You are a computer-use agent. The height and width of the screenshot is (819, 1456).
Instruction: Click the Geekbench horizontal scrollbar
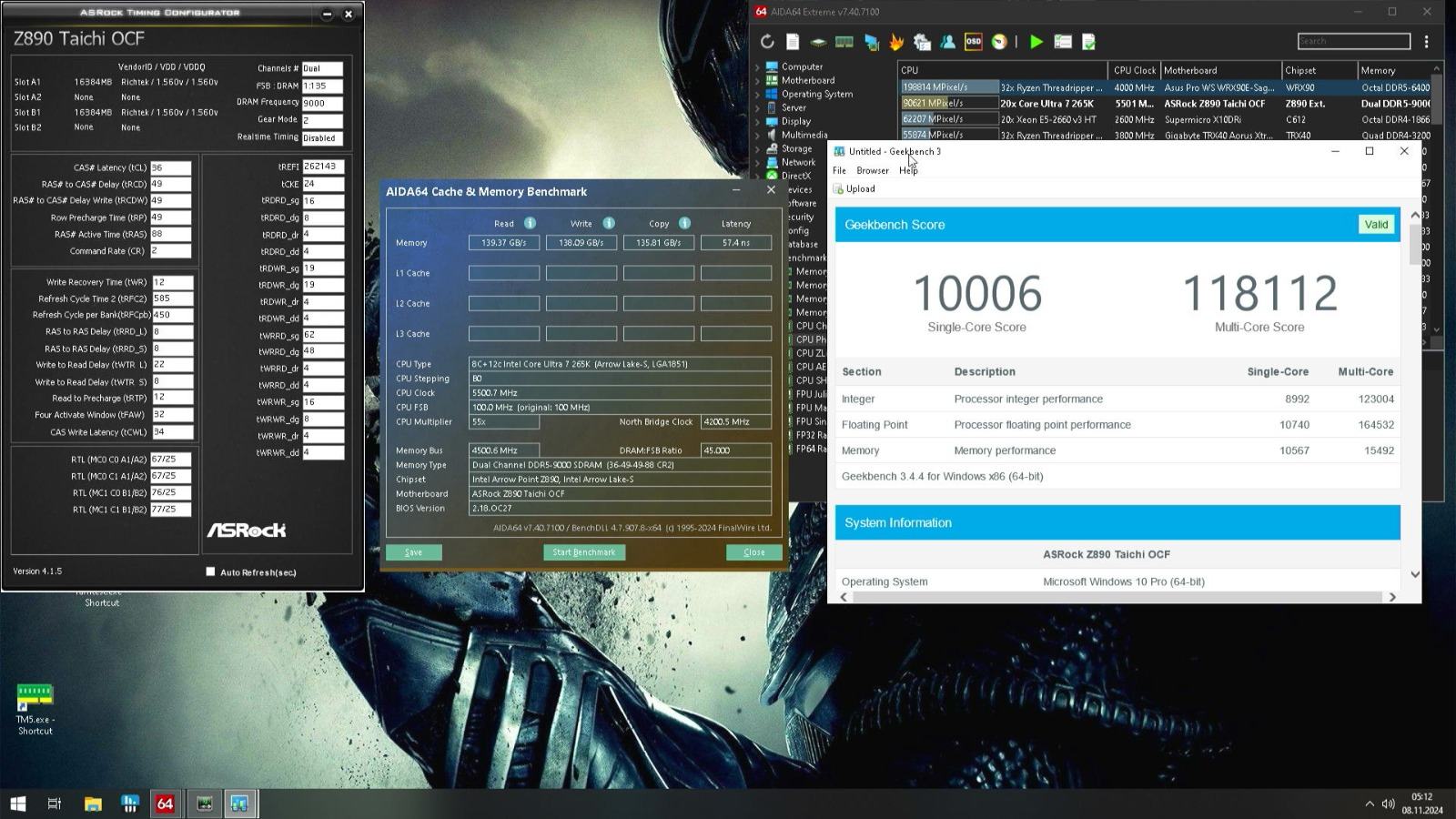pos(1117,597)
